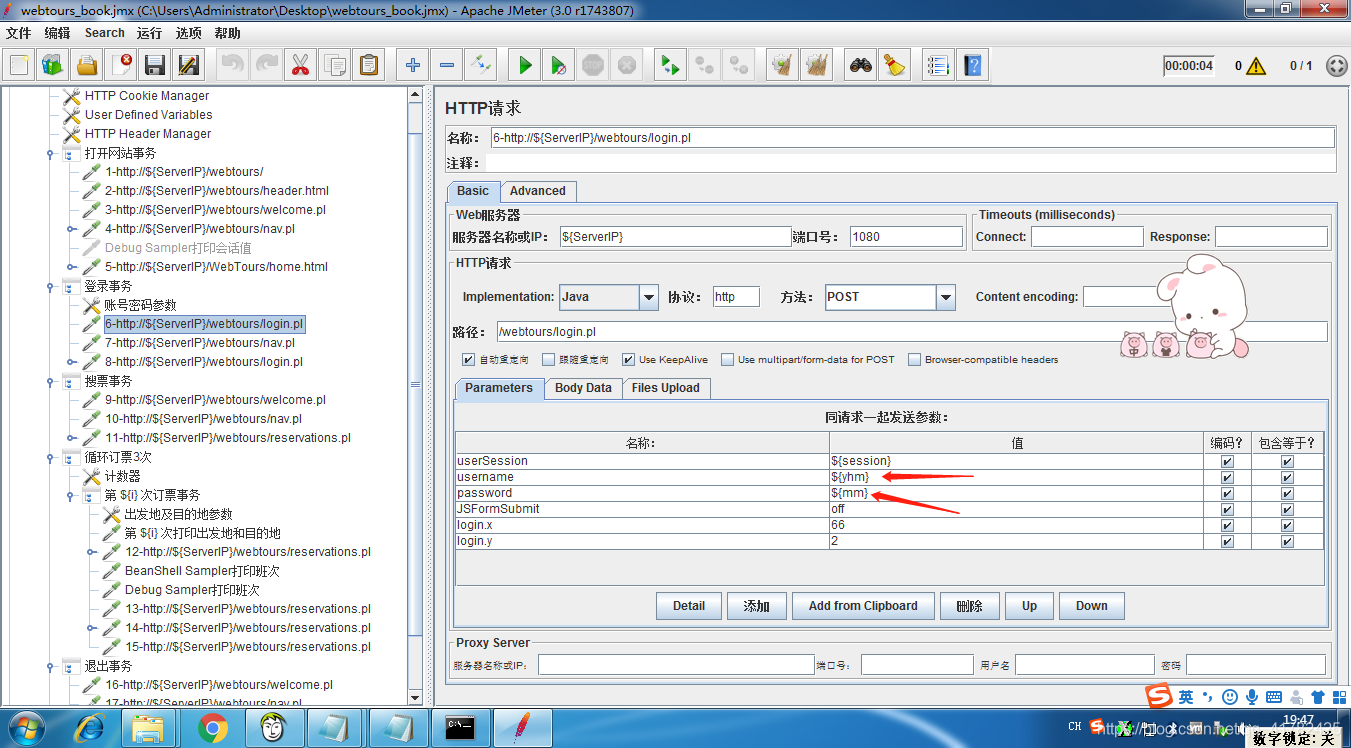This screenshot has height=748, width=1351.
Task: Toggle 编码? checkbox in username row
Action: click(x=1227, y=477)
